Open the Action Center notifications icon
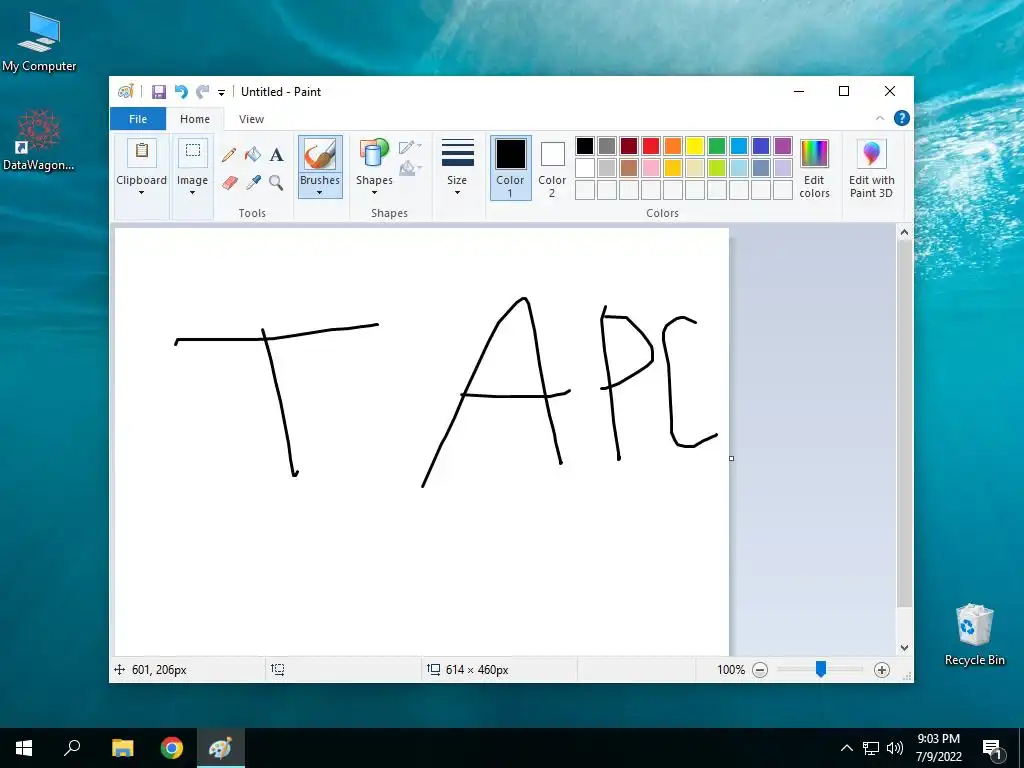Viewport: 1024px width, 768px height. 992,749
